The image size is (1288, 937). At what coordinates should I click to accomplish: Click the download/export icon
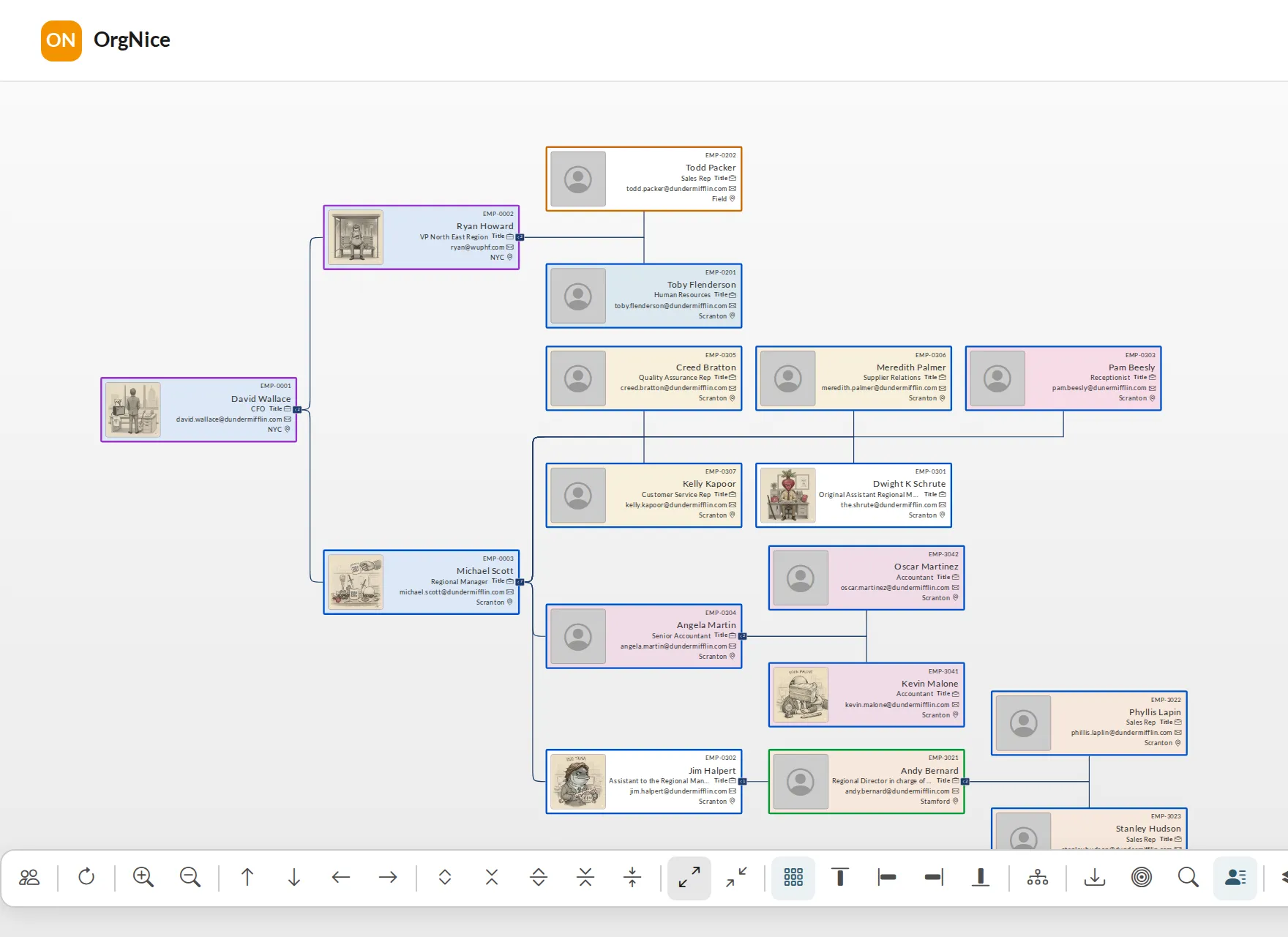point(1095,877)
